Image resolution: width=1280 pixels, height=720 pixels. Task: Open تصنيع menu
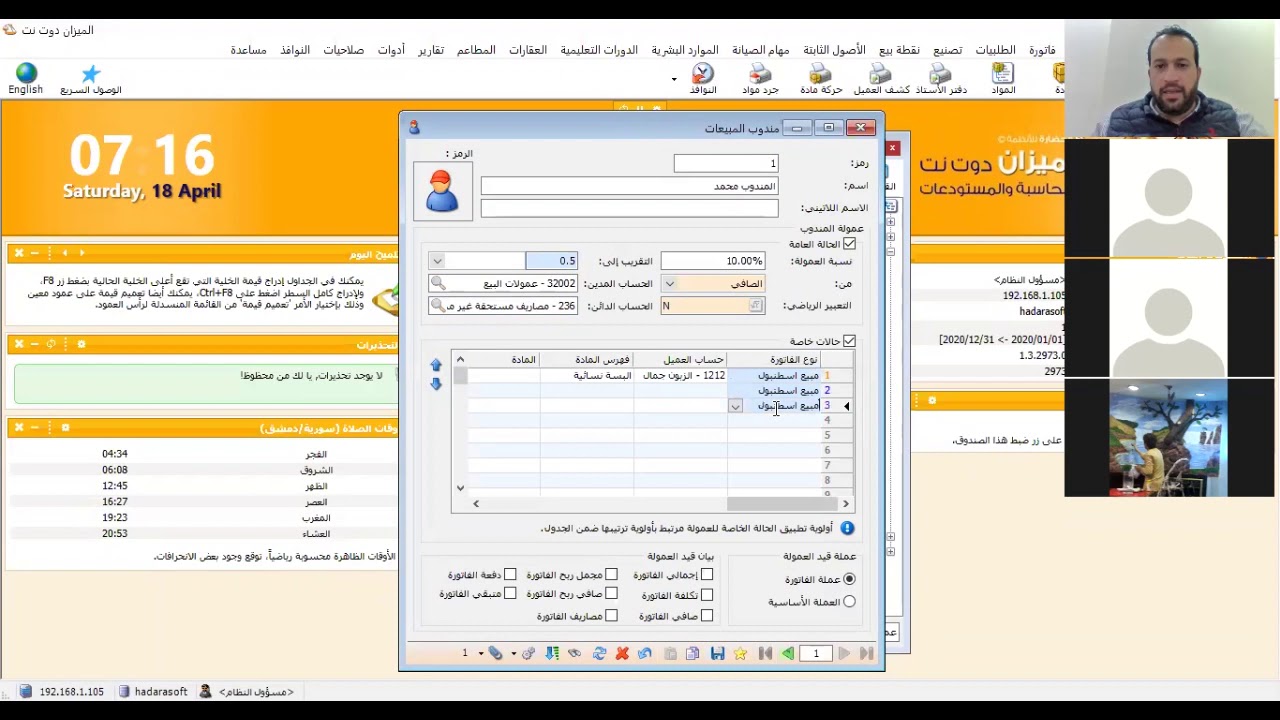point(947,50)
